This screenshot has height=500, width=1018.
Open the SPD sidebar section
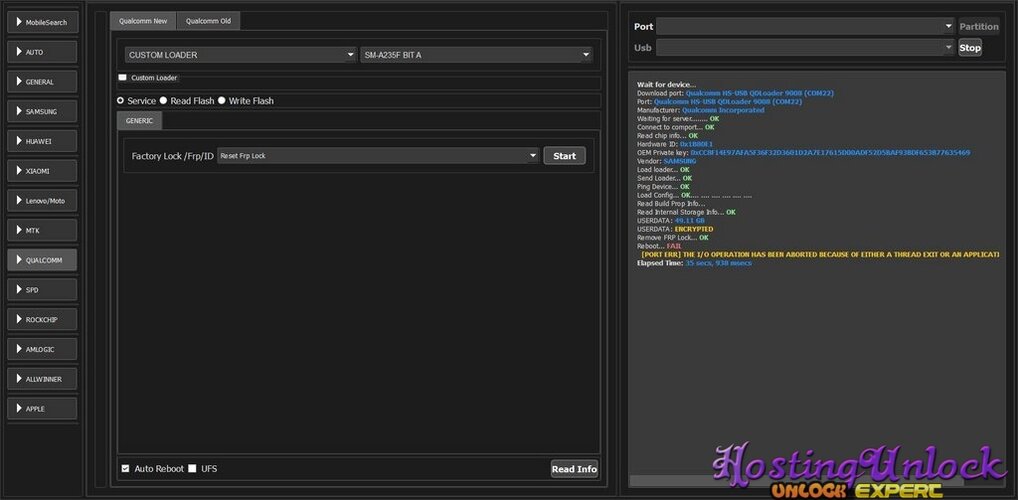(x=42, y=290)
